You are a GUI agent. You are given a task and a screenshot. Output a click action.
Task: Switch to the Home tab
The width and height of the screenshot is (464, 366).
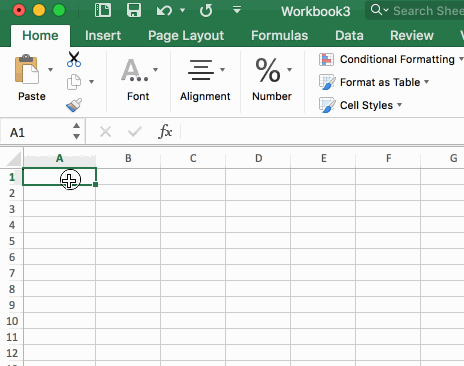tap(40, 35)
